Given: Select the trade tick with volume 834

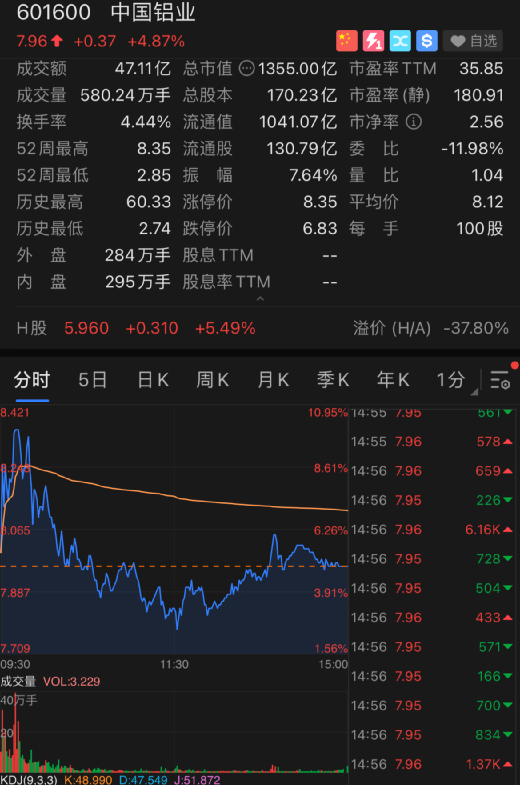Looking at the screenshot, I should [x=432, y=735].
